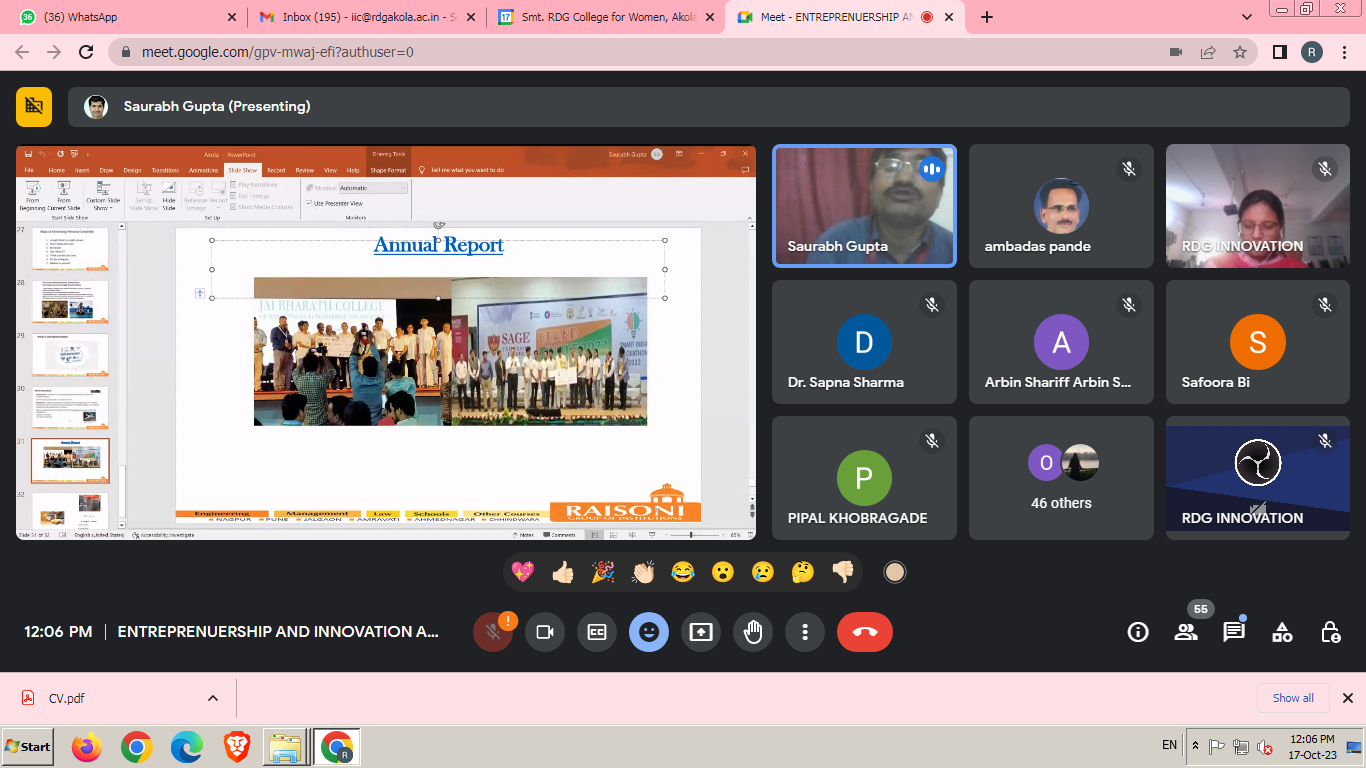Close the emoji reactions panel button
Image resolution: width=1366 pixels, height=768 pixels.
(649, 632)
